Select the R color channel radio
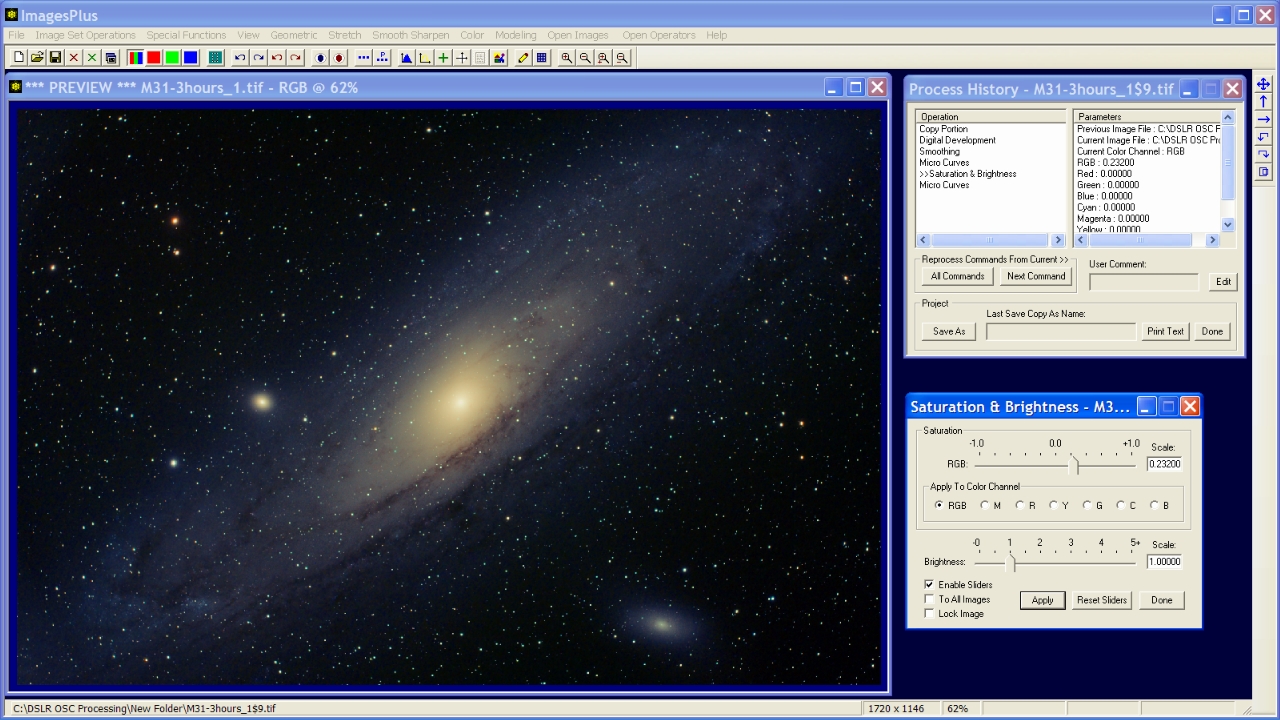The height and width of the screenshot is (720, 1280). [1019, 505]
